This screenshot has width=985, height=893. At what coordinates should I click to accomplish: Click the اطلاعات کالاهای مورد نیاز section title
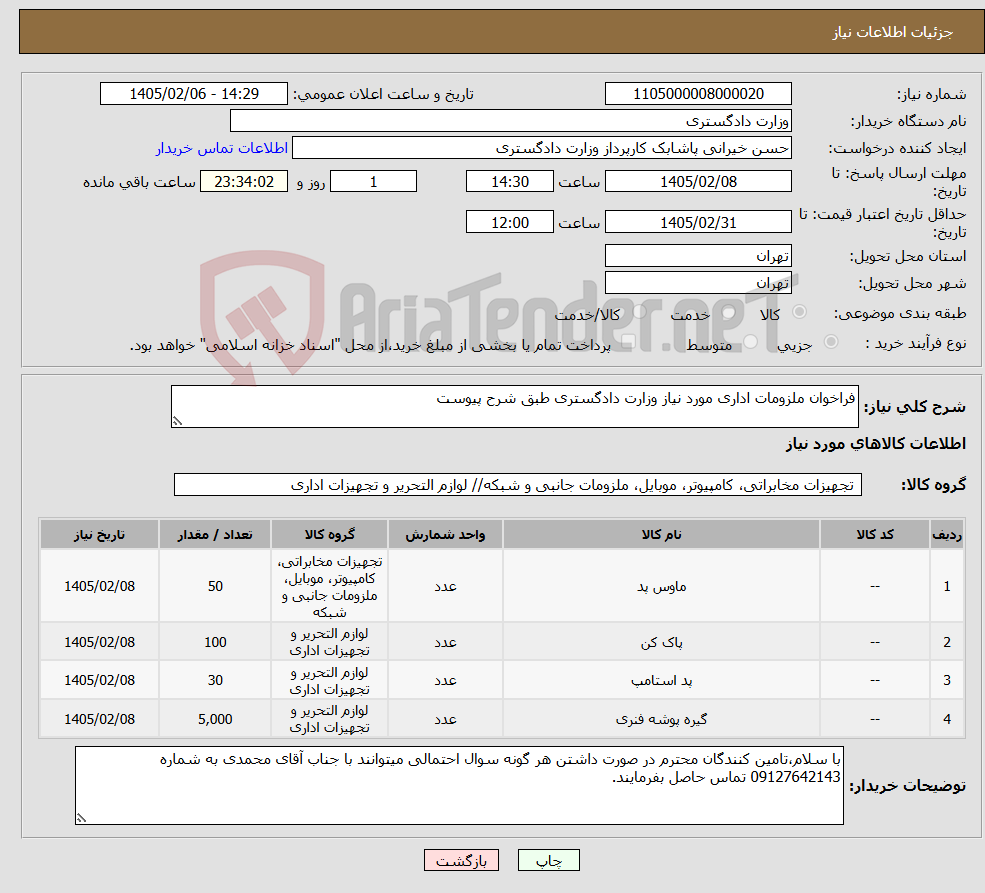876,444
